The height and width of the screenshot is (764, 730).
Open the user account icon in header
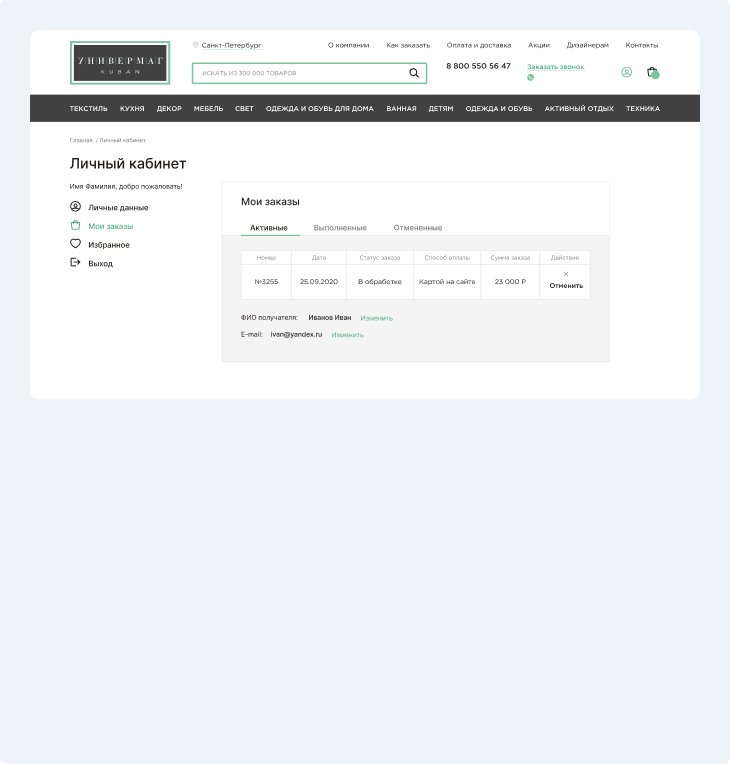point(627,72)
